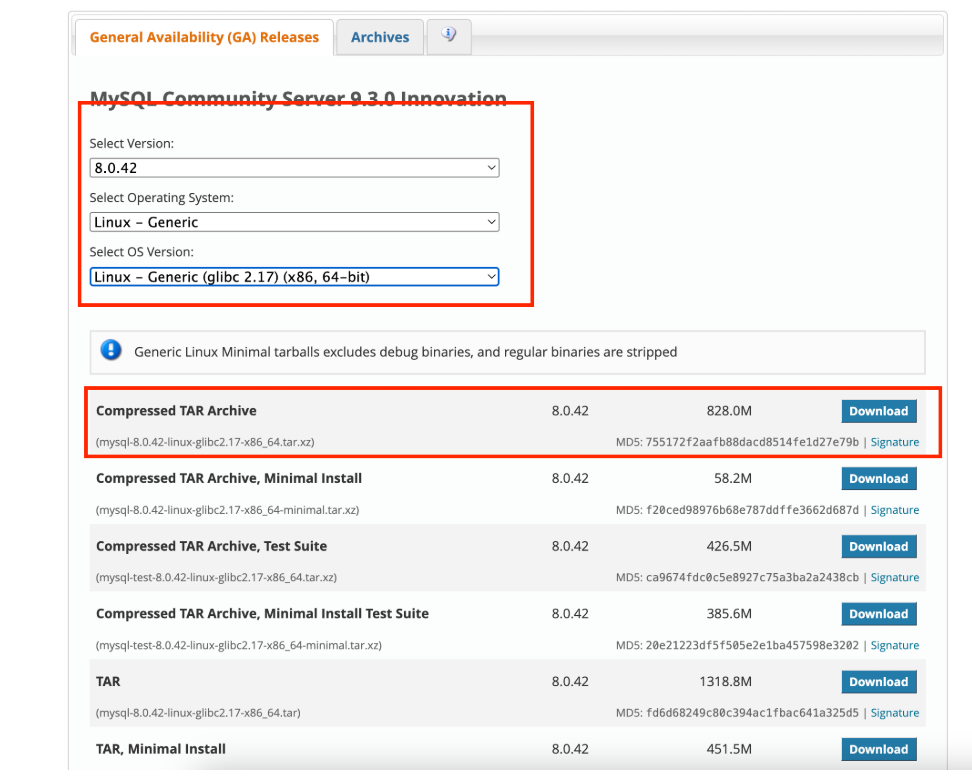
Task: Open the Select Version dropdown
Action: (294, 168)
